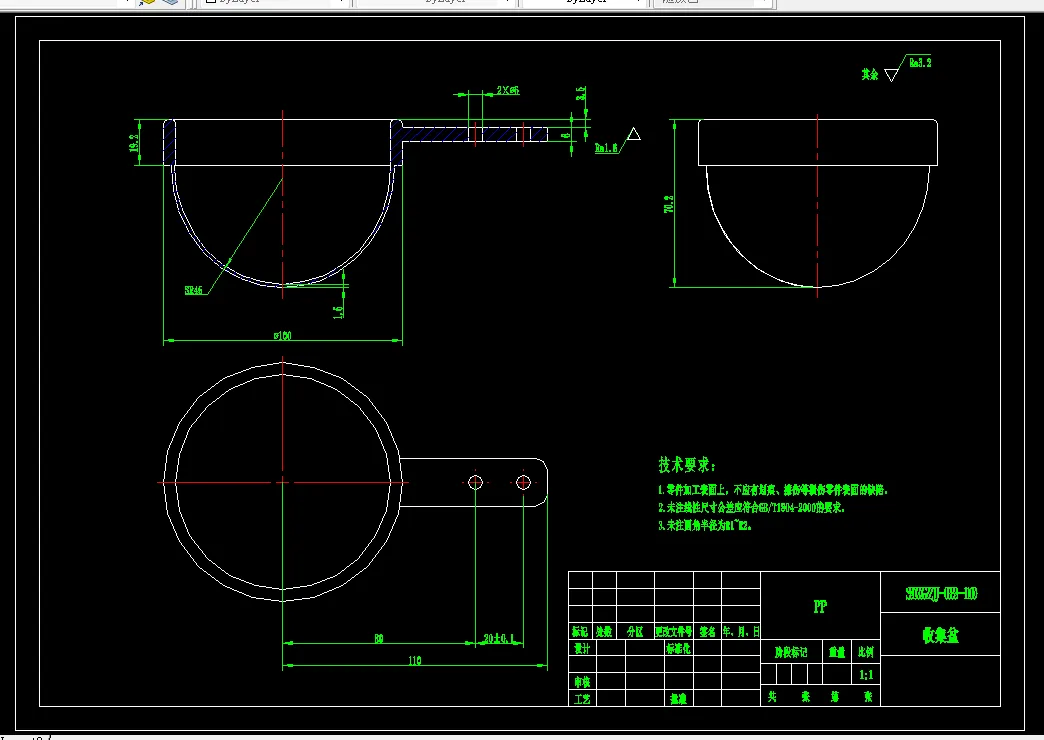1044x740 pixels.
Task: Click the 工艺 row label
Action: [x=582, y=699]
